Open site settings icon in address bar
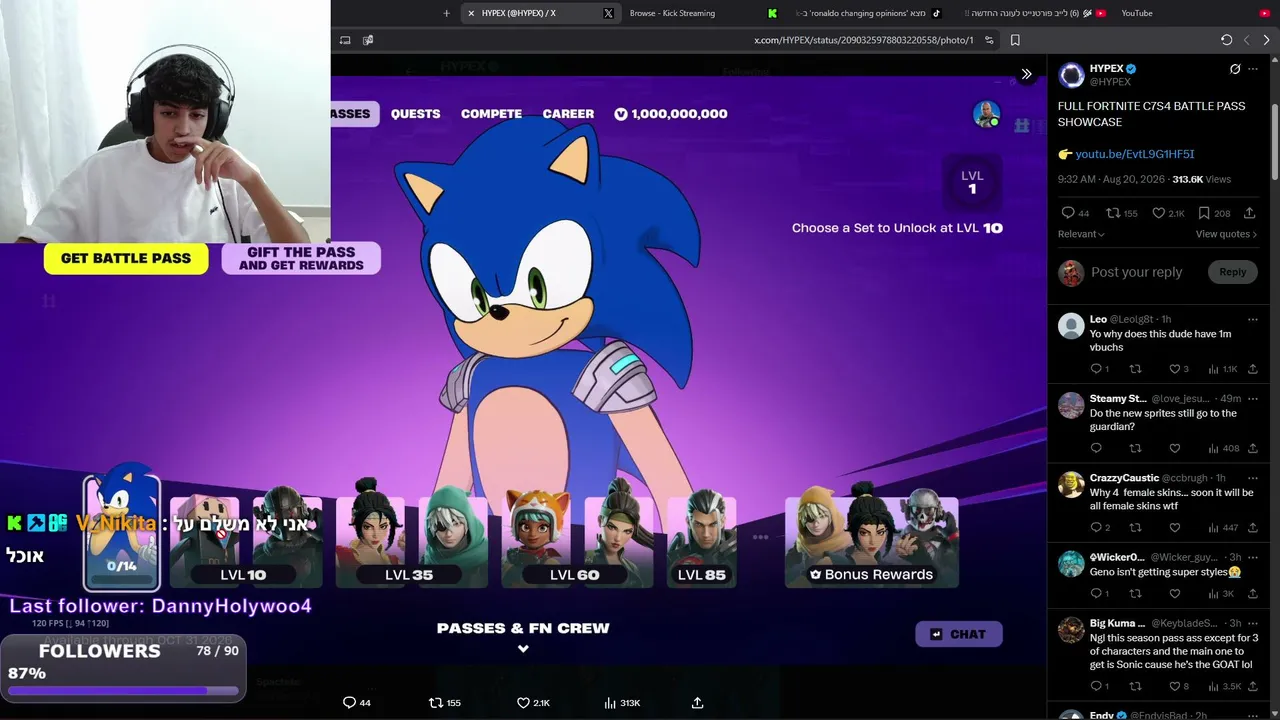1280x720 pixels. 989,40
